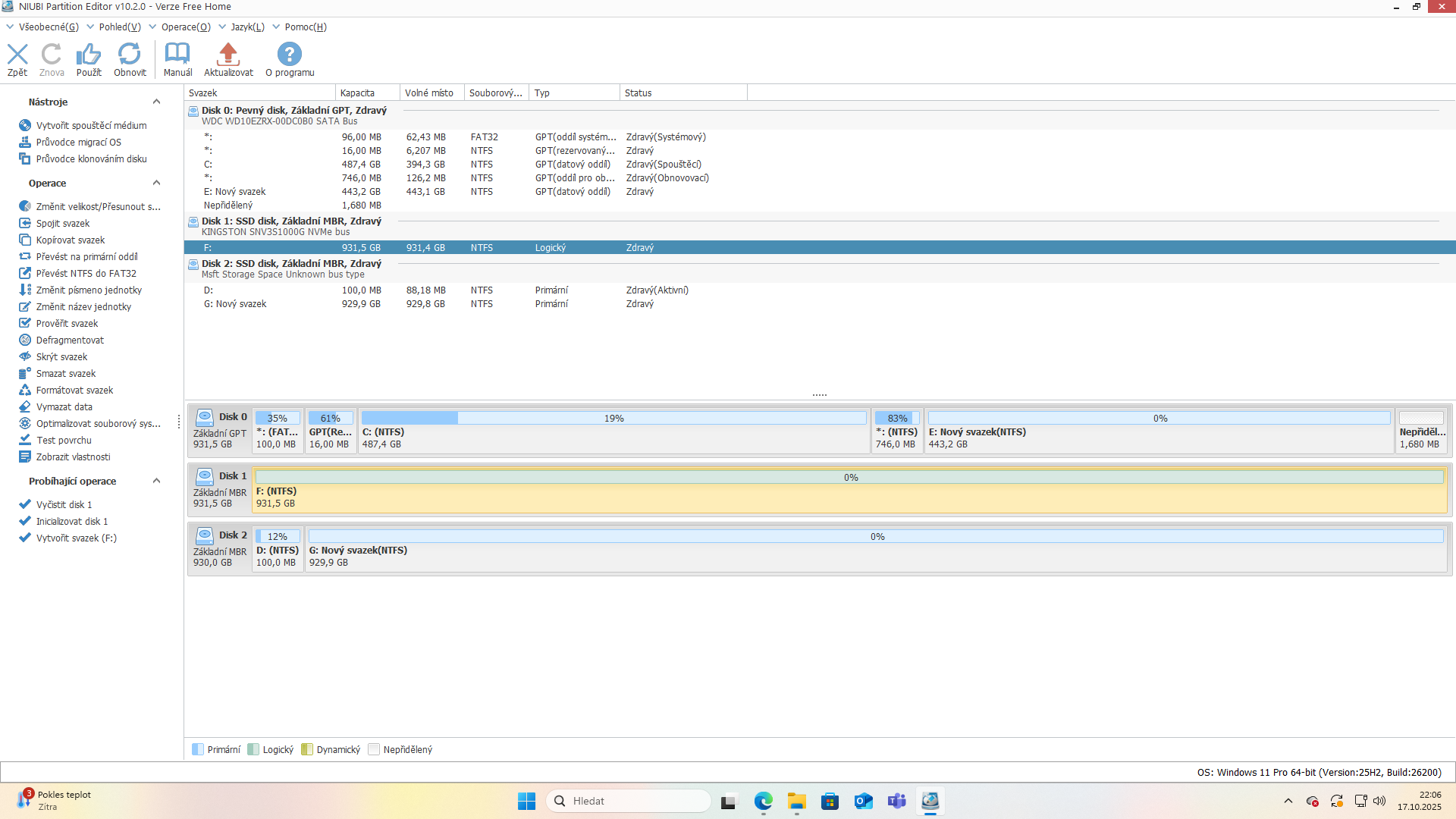Viewport: 1456px width, 819px height.
Task: Collapse the Nástroje sidebar section
Action: coord(156,102)
